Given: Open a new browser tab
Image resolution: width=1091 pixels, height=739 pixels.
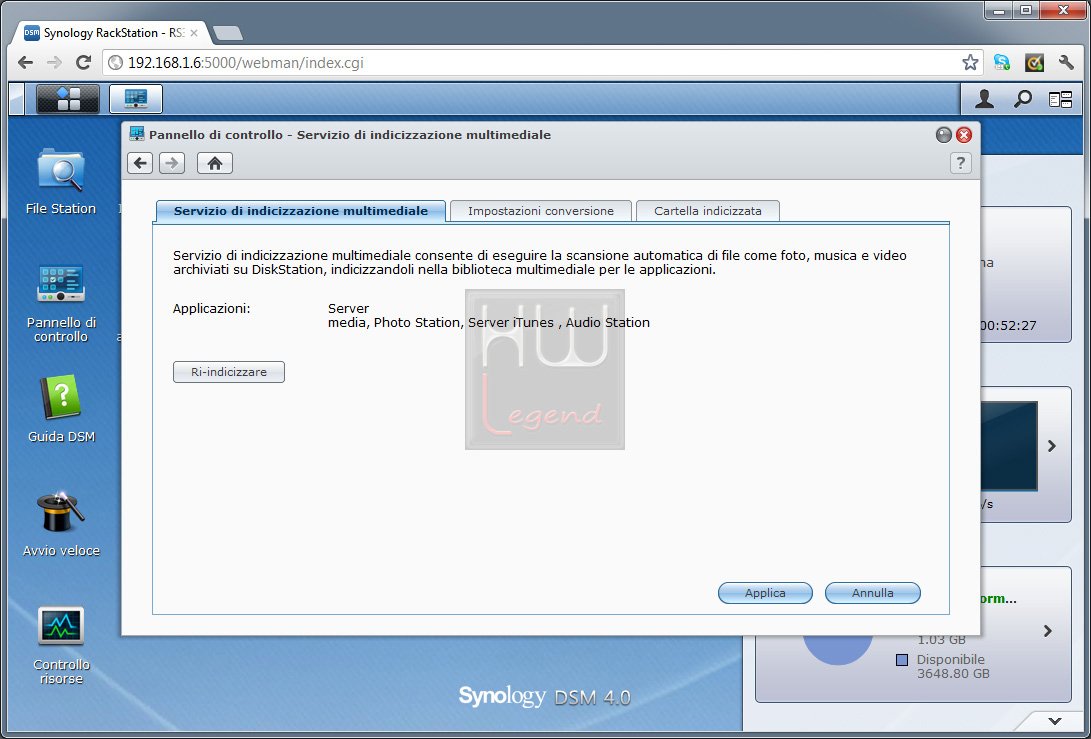Looking at the screenshot, I should pos(228,33).
